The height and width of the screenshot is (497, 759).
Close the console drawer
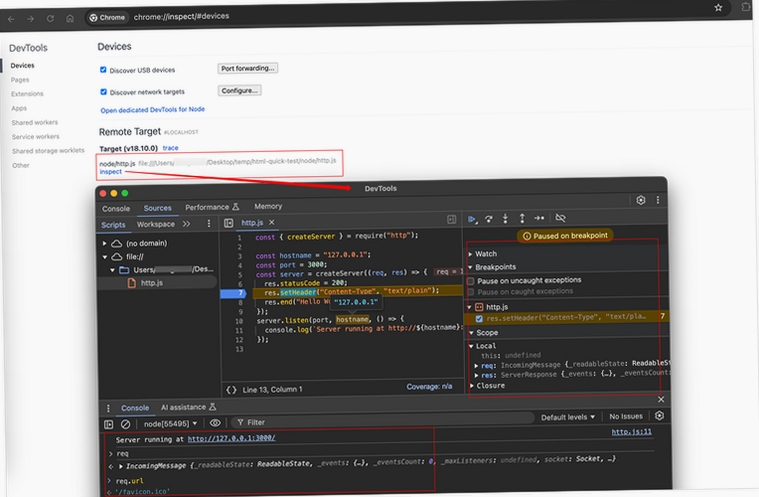point(661,399)
